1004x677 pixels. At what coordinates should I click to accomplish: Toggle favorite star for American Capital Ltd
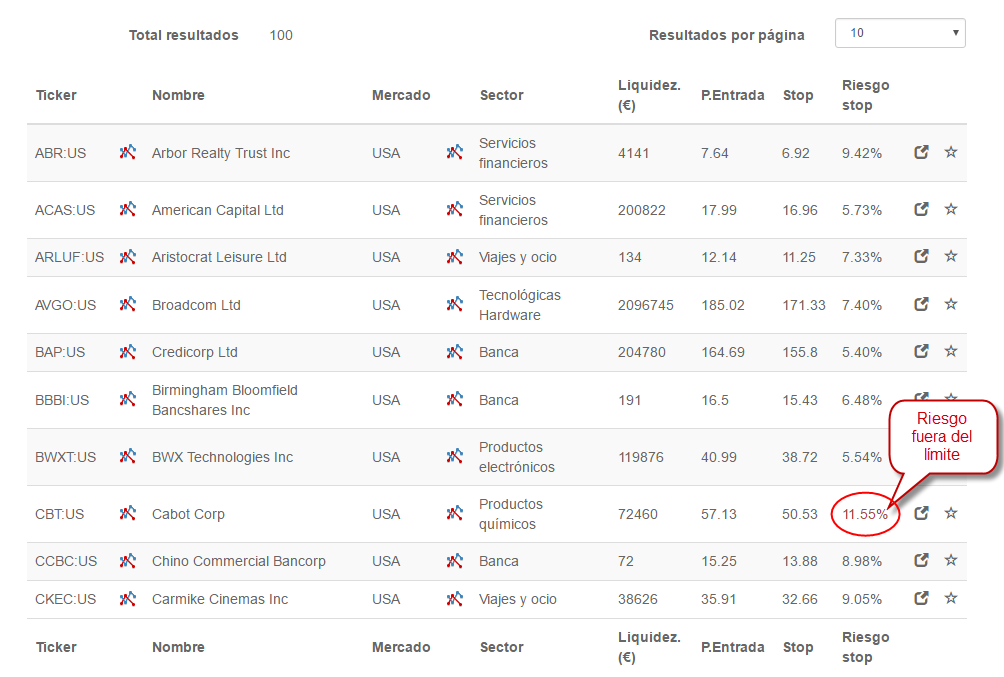[x=951, y=209]
